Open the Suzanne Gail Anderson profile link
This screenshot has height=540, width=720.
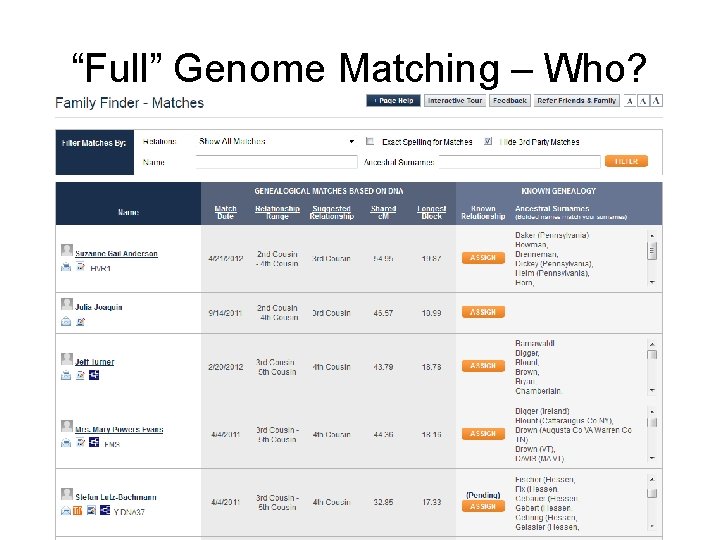click(116, 254)
